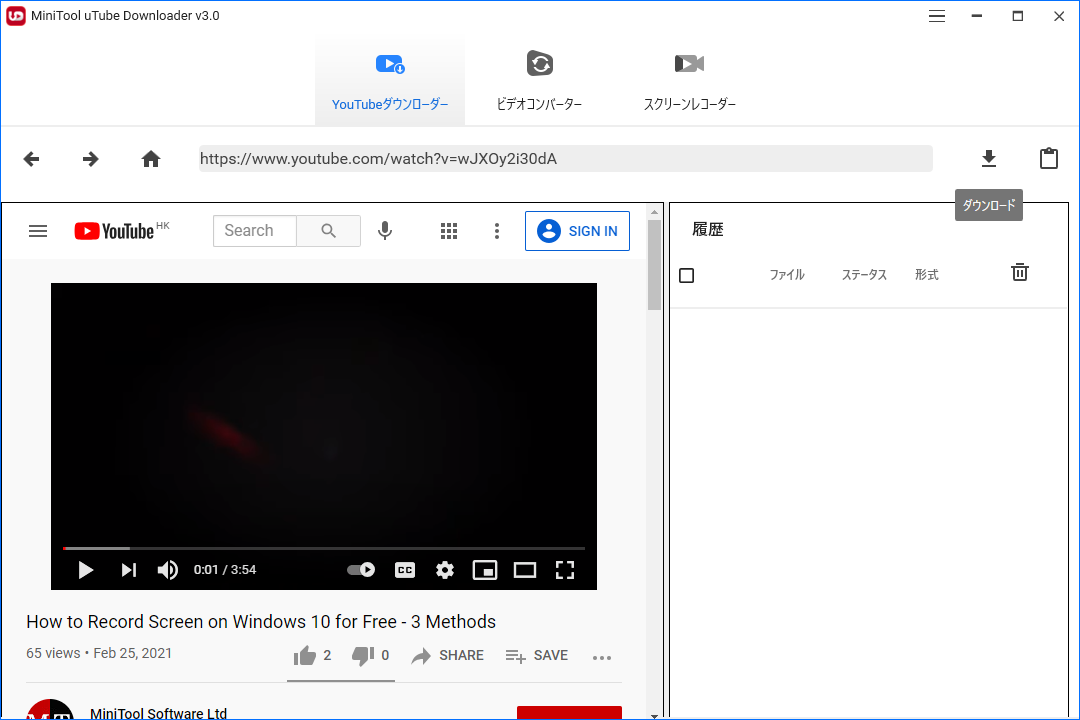Switch to theater mode
1080x720 pixels.
(x=525, y=570)
